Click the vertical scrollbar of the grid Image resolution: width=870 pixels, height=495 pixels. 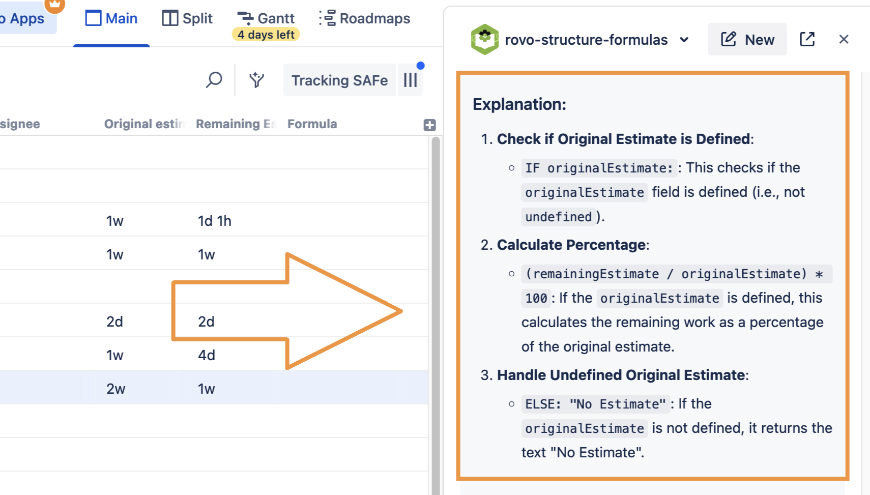(436, 300)
